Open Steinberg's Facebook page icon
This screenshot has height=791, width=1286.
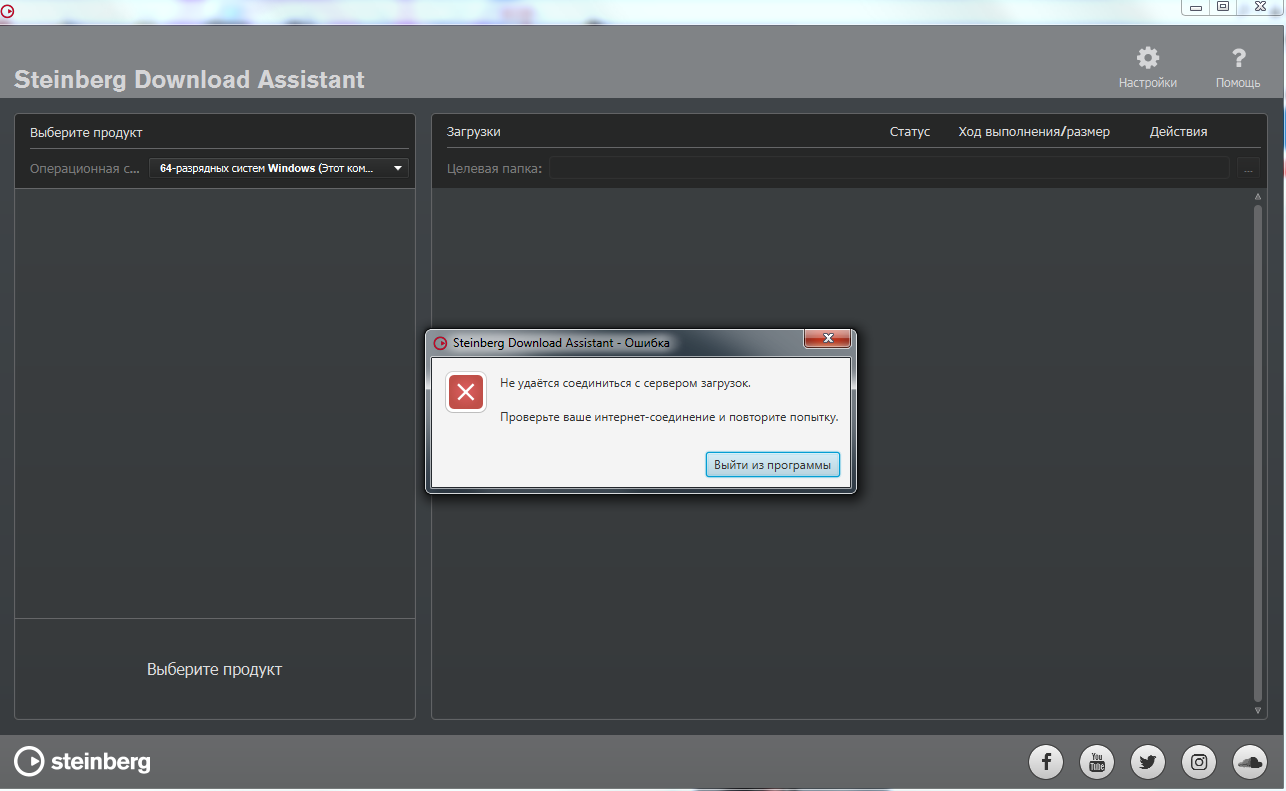[x=1046, y=763]
